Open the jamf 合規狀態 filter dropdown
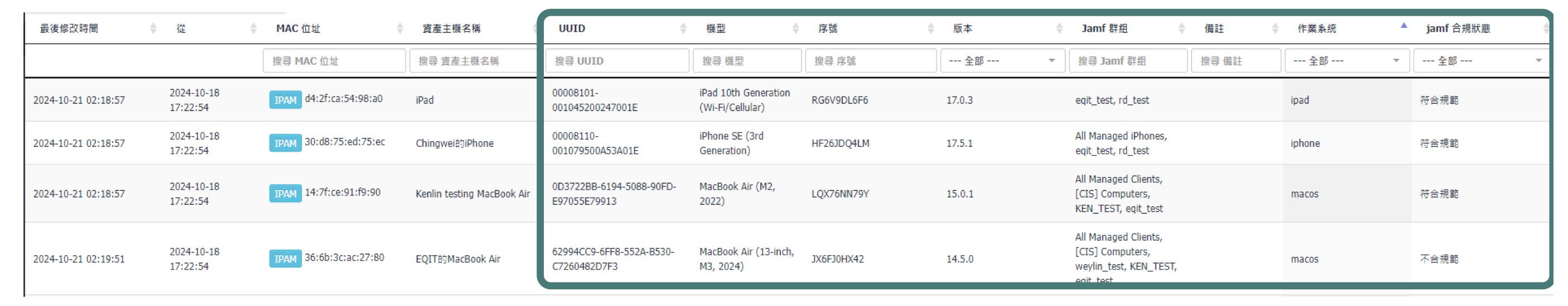The width and height of the screenshot is (1568, 306). pyautogui.click(x=1482, y=61)
